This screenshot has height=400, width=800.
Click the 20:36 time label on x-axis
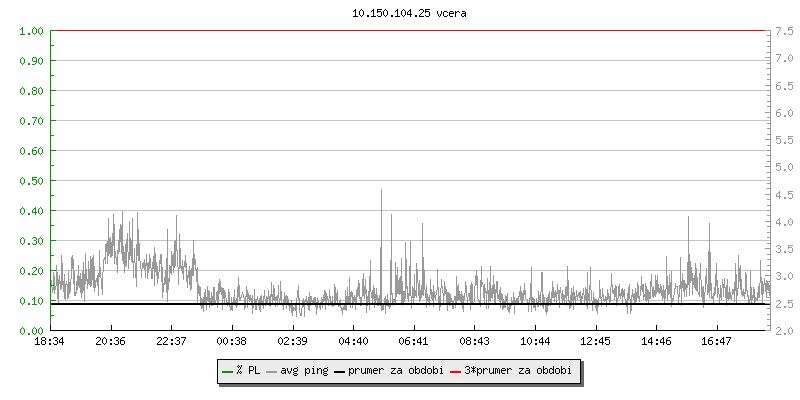(x=111, y=341)
